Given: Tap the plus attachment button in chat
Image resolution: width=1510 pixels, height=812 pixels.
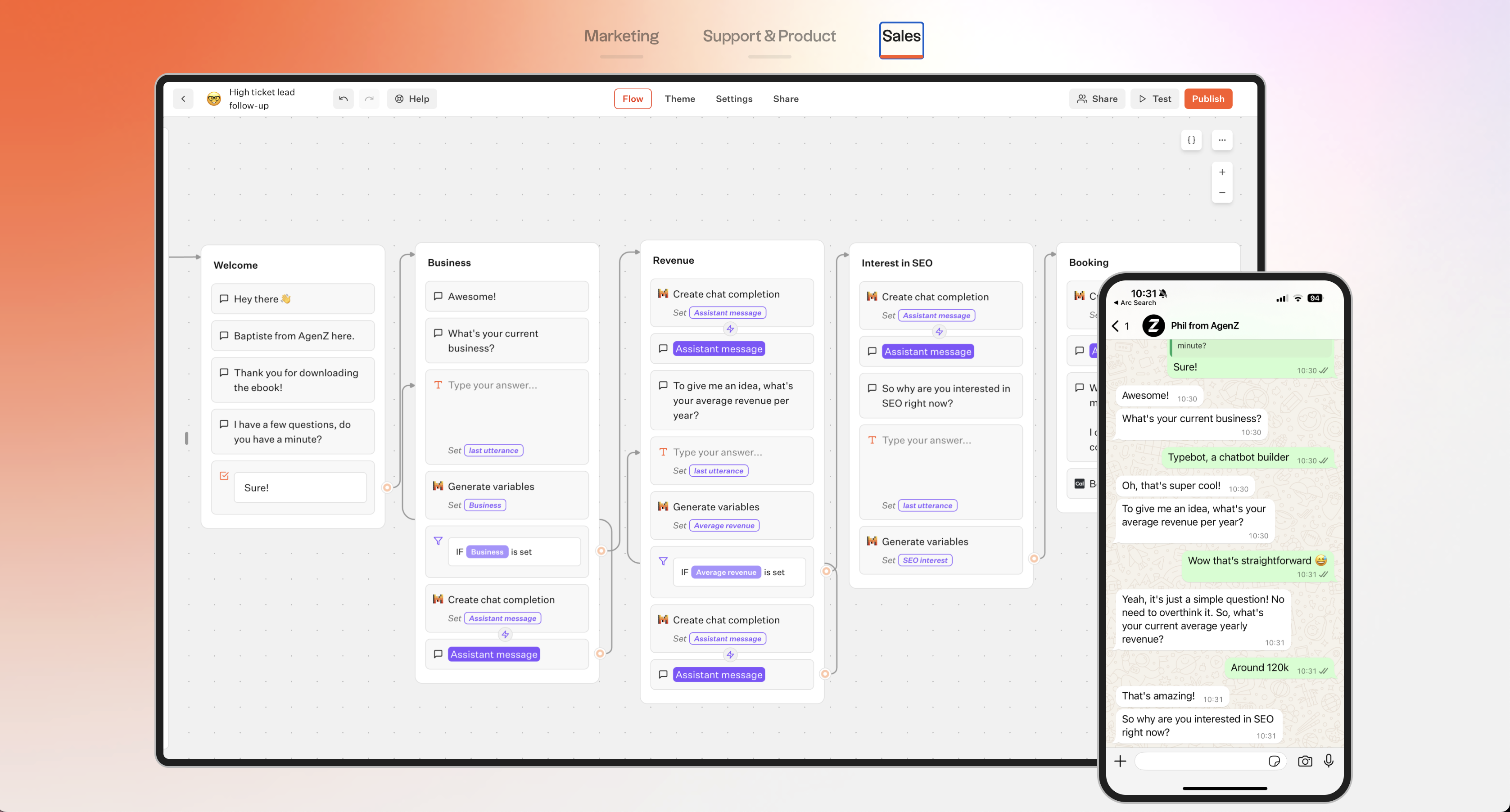Looking at the screenshot, I should tap(1120, 761).
